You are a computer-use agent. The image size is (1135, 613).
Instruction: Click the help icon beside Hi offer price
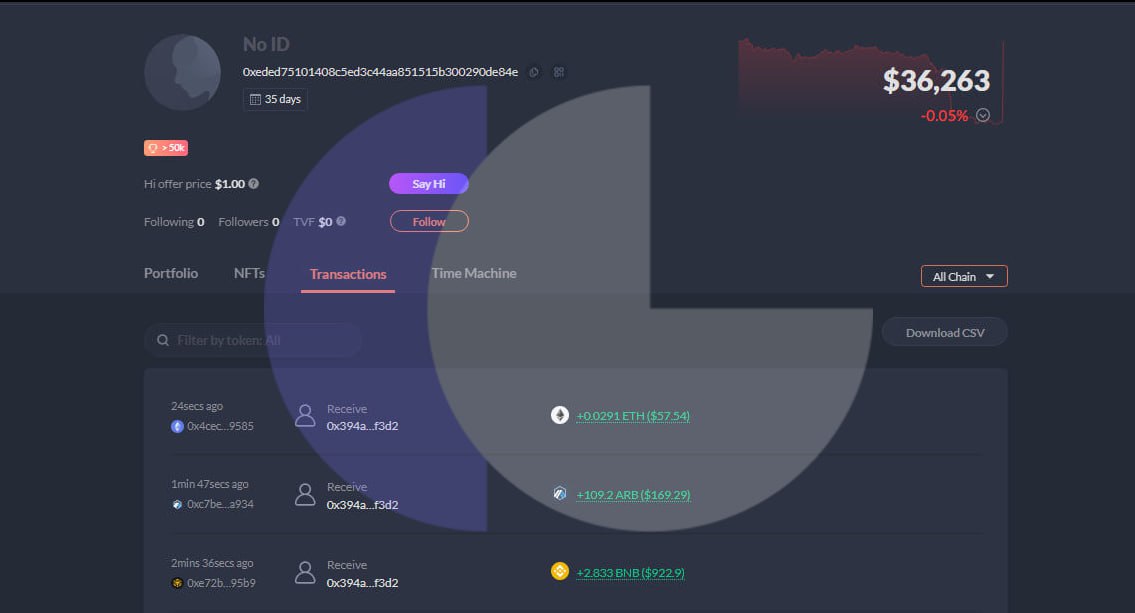click(x=254, y=184)
